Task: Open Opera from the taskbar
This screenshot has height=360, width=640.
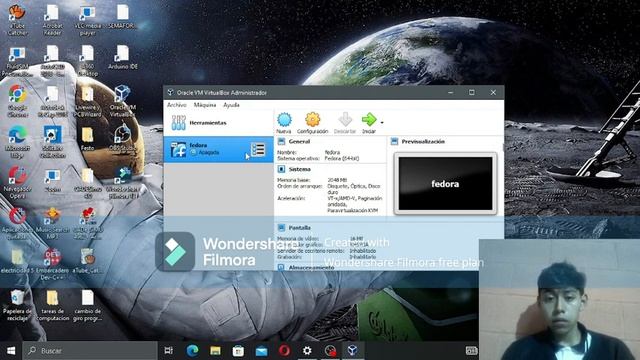Action: pyautogui.click(x=284, y=351)
